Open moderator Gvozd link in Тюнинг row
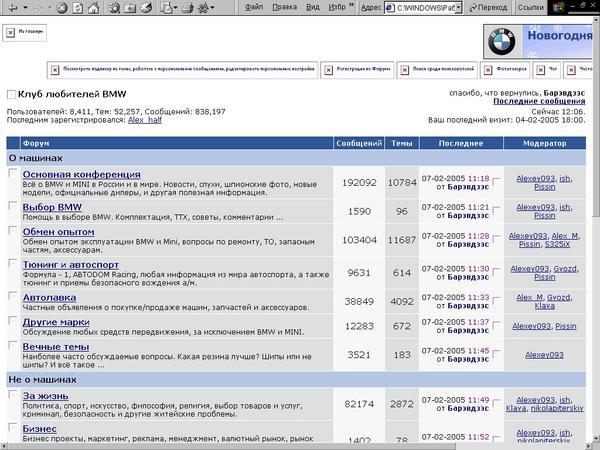 [x=565, y=269]
